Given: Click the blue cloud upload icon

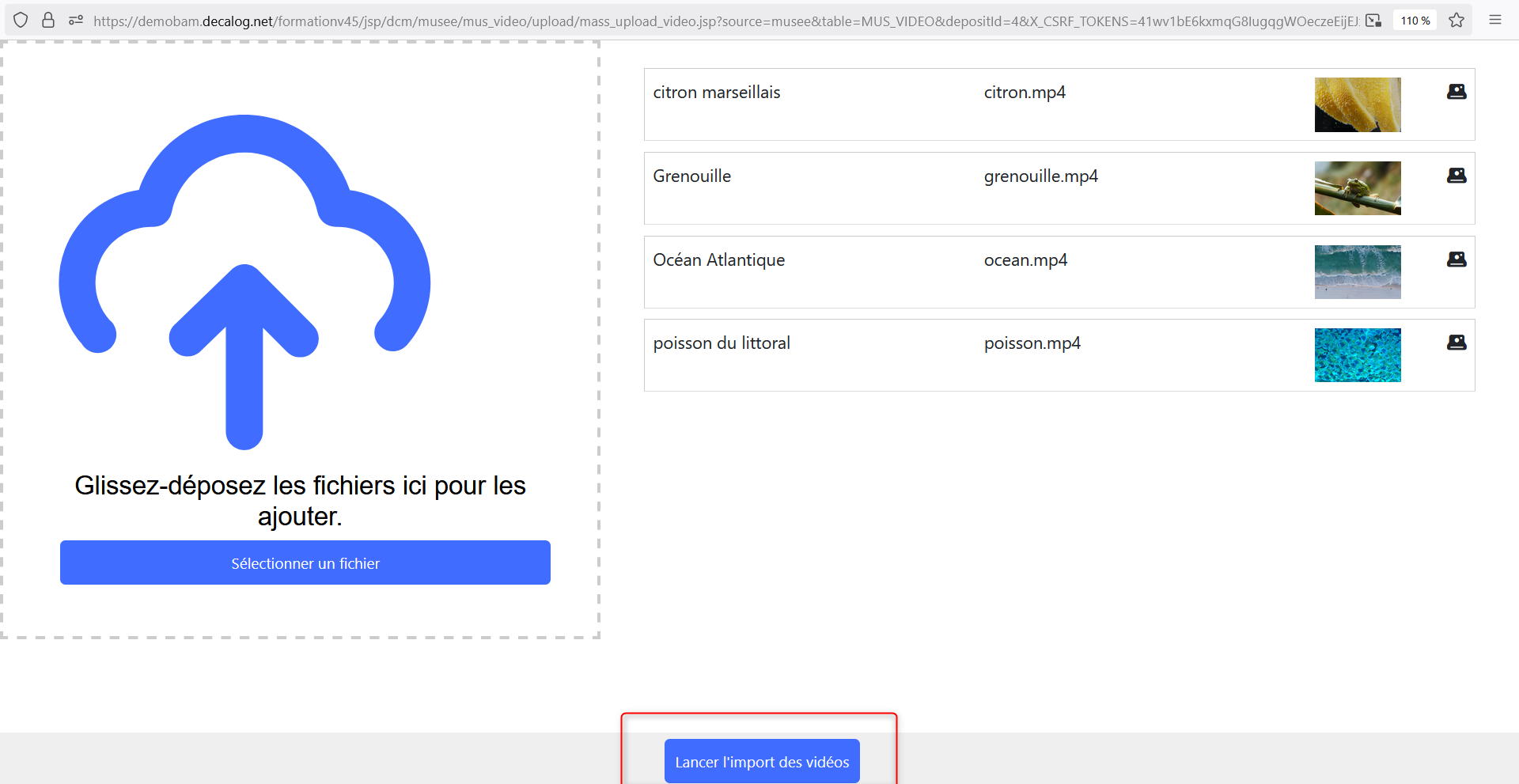Looking at the screenshot, I should tap(244, 282).
